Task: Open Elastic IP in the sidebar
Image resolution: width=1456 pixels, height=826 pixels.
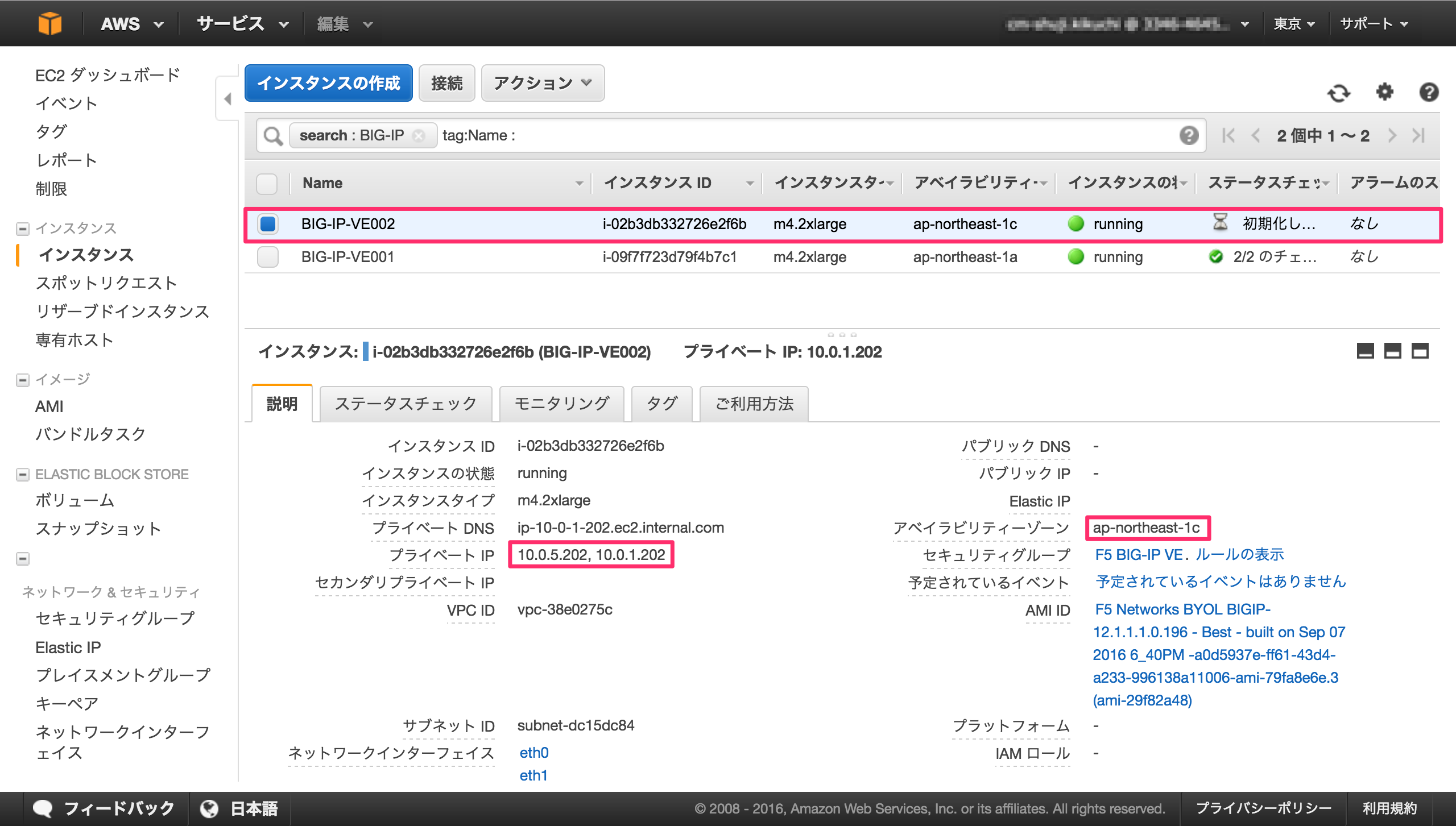Action: click(x=68, y=647)
